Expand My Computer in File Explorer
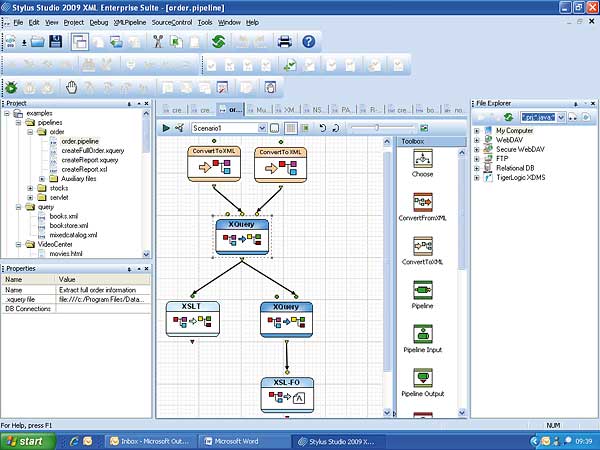The image size is (600, 450). pyautogui.click(x=477, y=131)
